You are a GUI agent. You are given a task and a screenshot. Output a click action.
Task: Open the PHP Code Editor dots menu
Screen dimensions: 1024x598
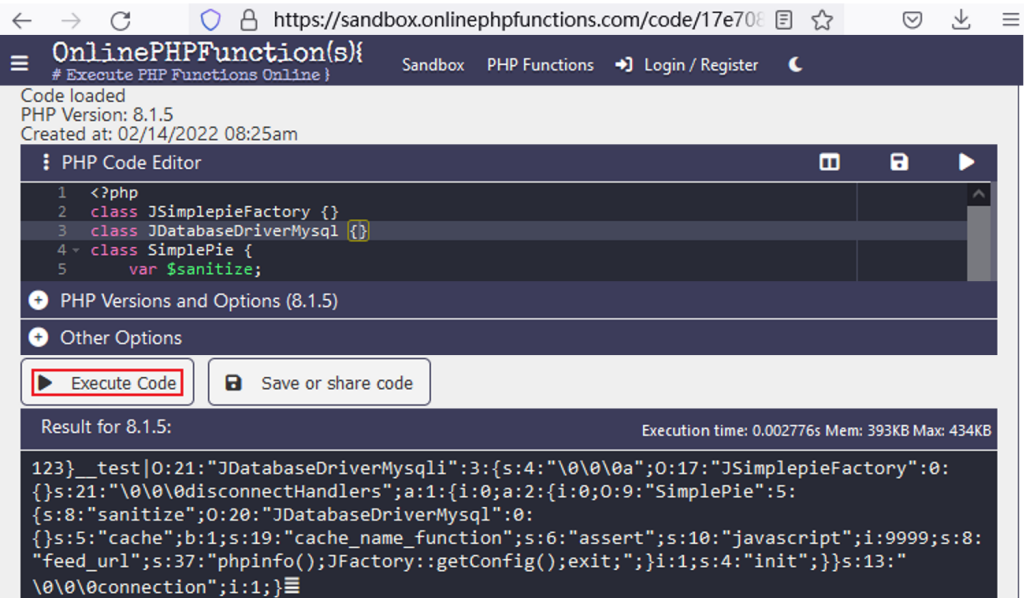[45, 162]
